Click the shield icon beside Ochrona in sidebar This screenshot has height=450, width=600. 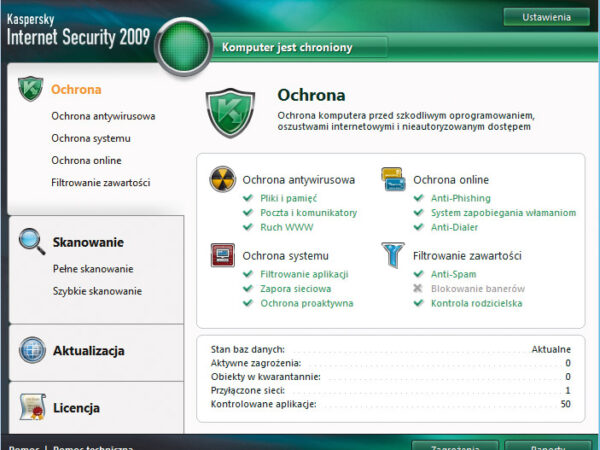pos(31,89)
